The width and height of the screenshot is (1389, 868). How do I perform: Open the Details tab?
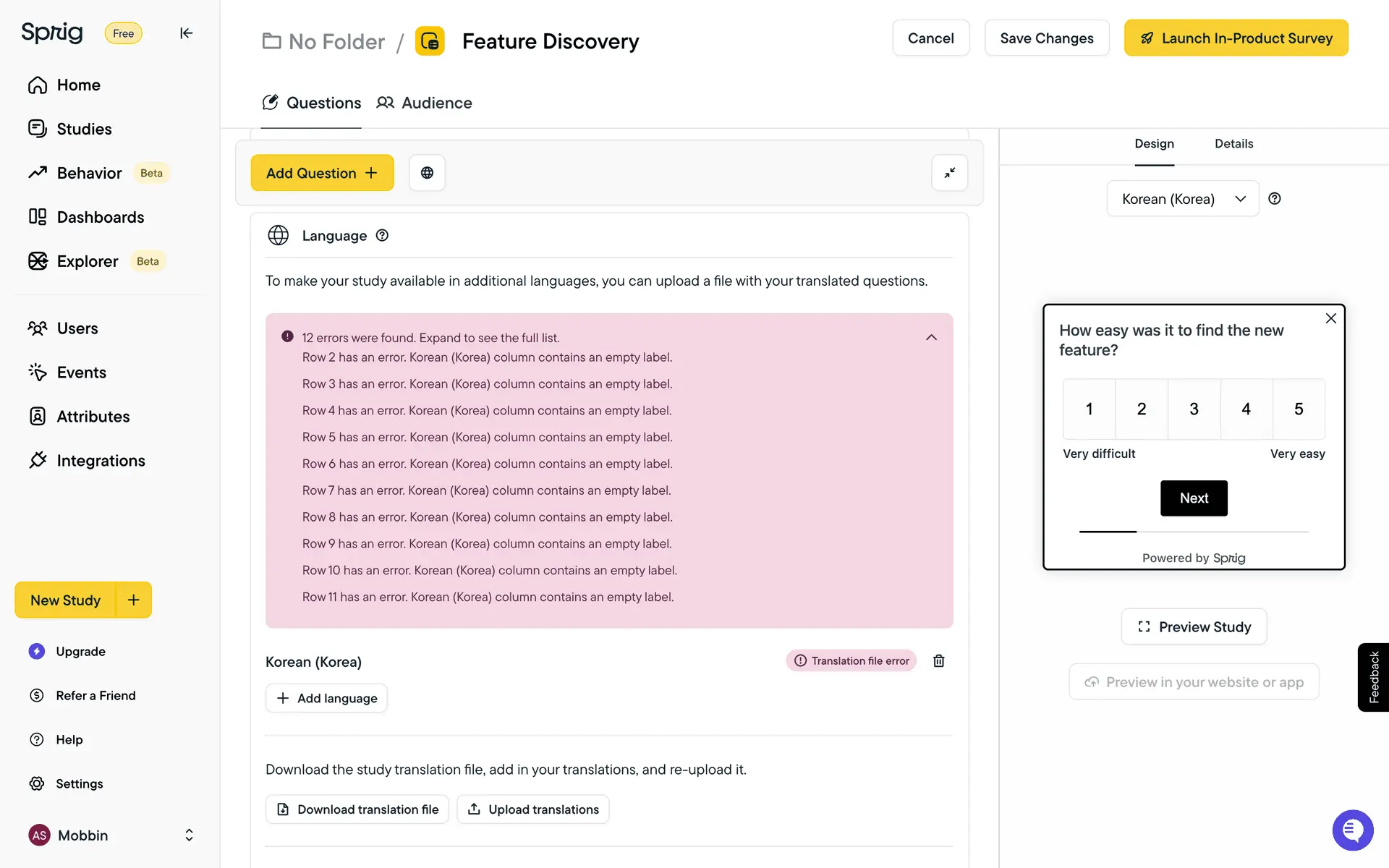[1233, 143]
